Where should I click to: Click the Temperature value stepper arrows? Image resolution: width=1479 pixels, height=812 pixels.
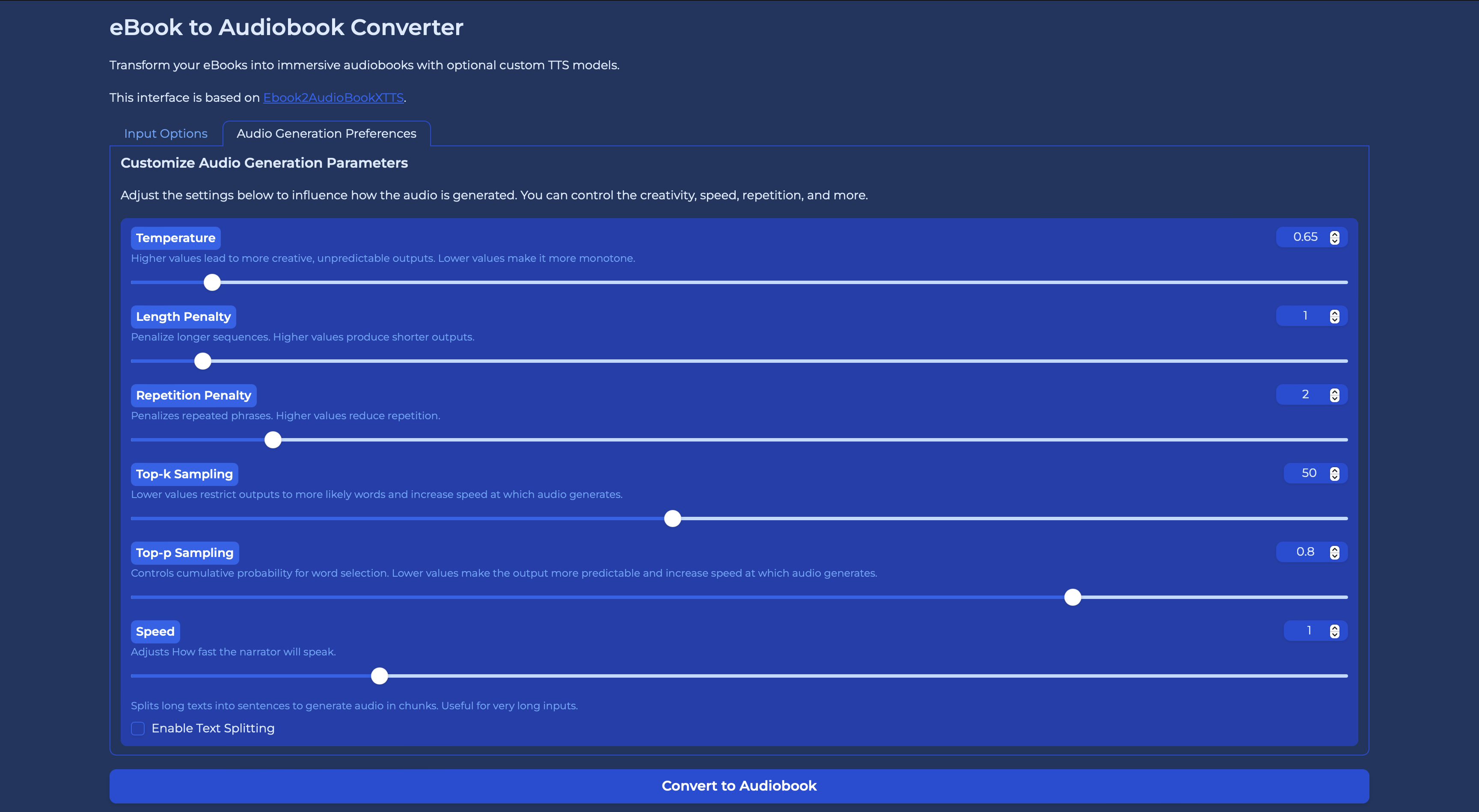1334,237
